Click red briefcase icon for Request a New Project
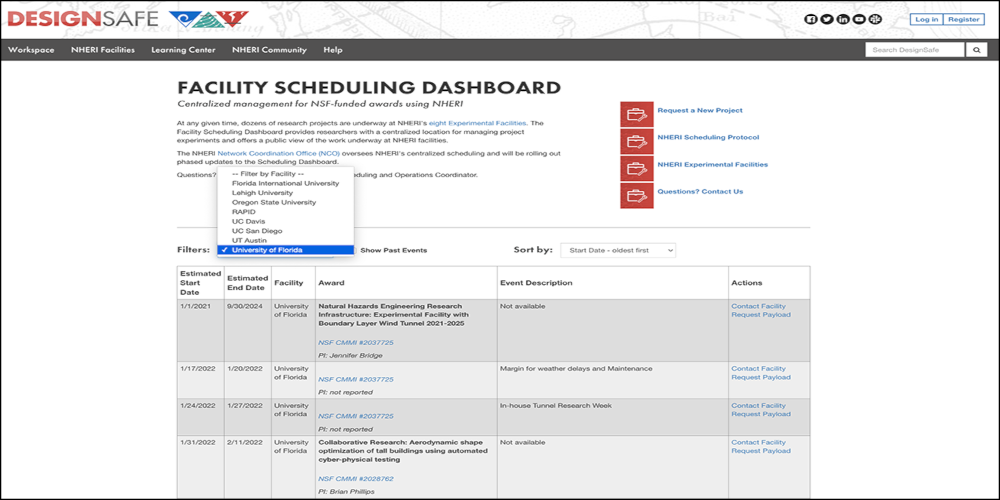 click(x=636, y=115)
